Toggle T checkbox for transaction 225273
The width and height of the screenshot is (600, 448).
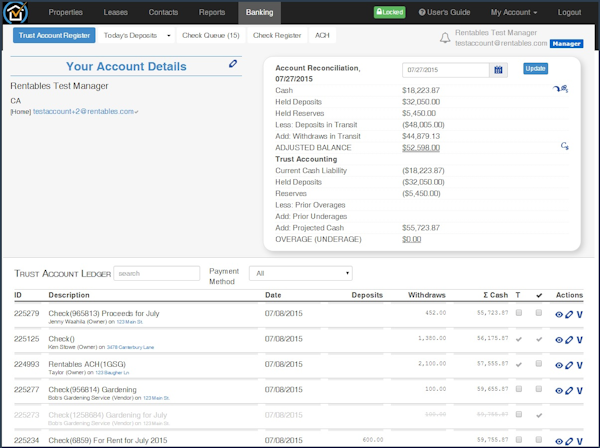click(519, 414)
